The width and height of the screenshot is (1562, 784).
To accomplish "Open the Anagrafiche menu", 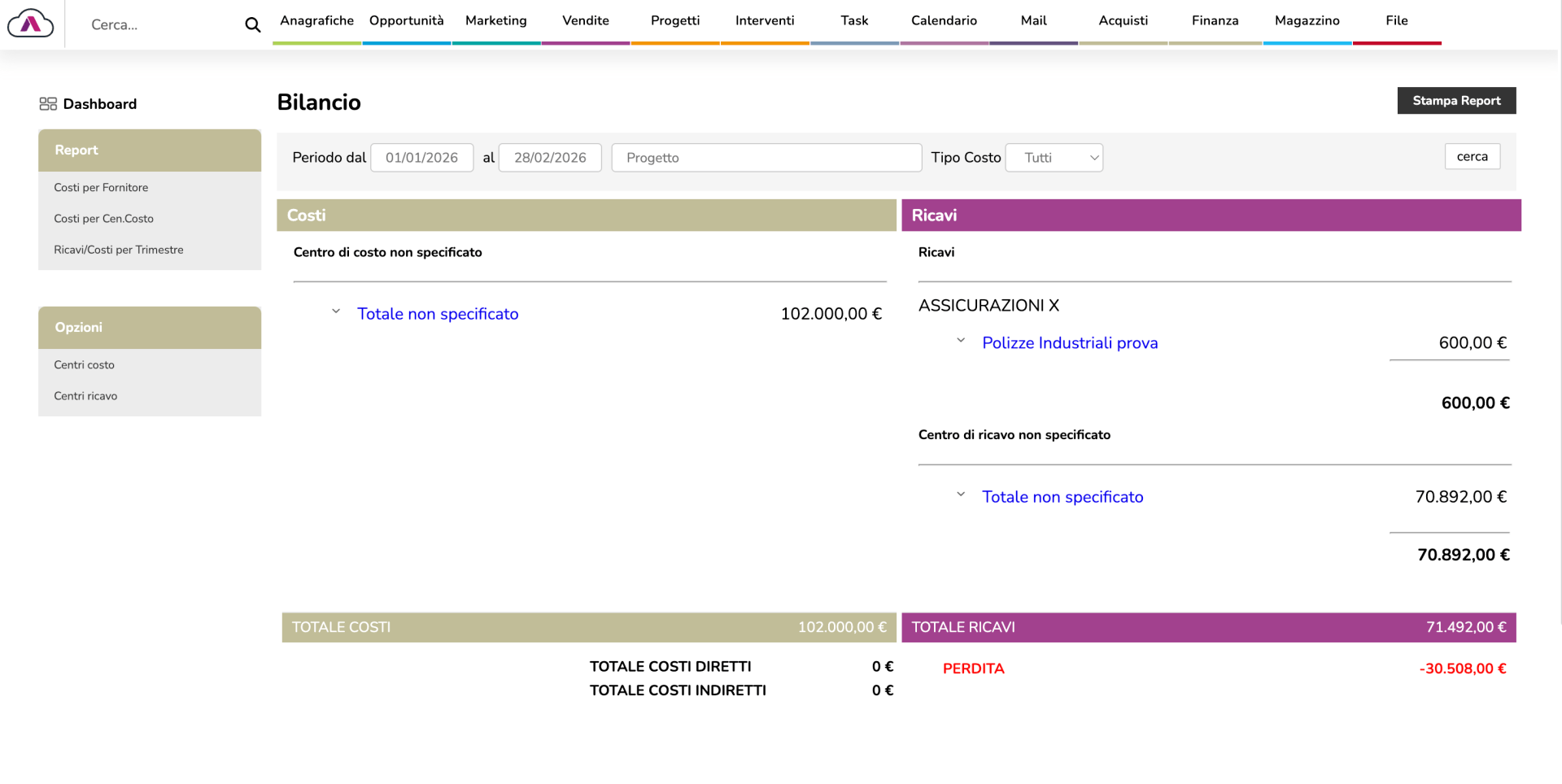I will pos(316,21).
